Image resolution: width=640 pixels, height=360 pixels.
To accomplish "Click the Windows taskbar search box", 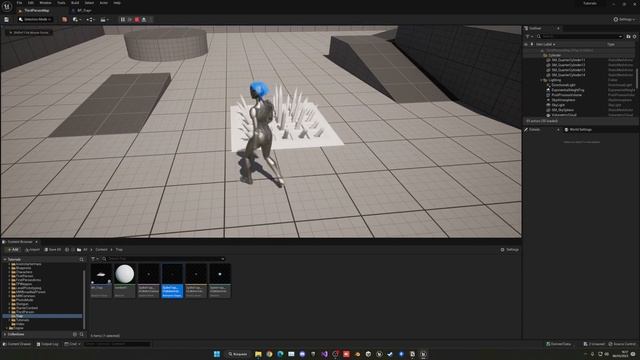I will [237, 354].
